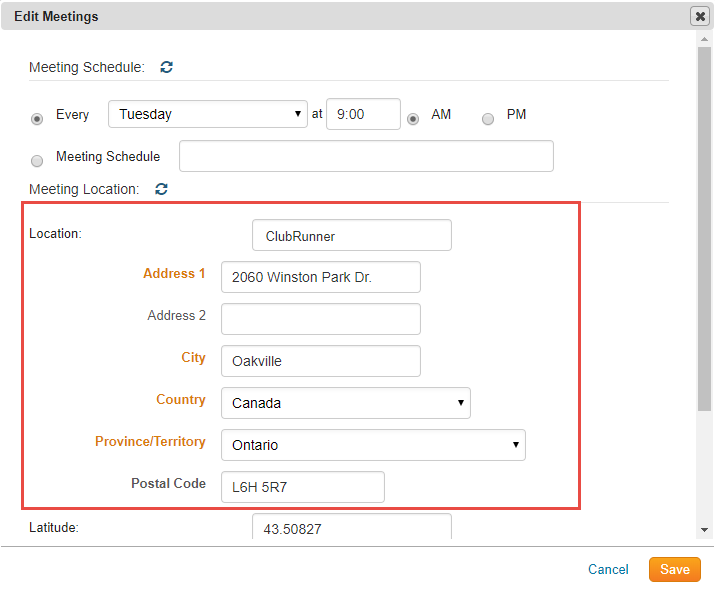Click the empty Address 2 field
Image resolution: width=715 pixels, height=596 pixels.
[320, 319]
